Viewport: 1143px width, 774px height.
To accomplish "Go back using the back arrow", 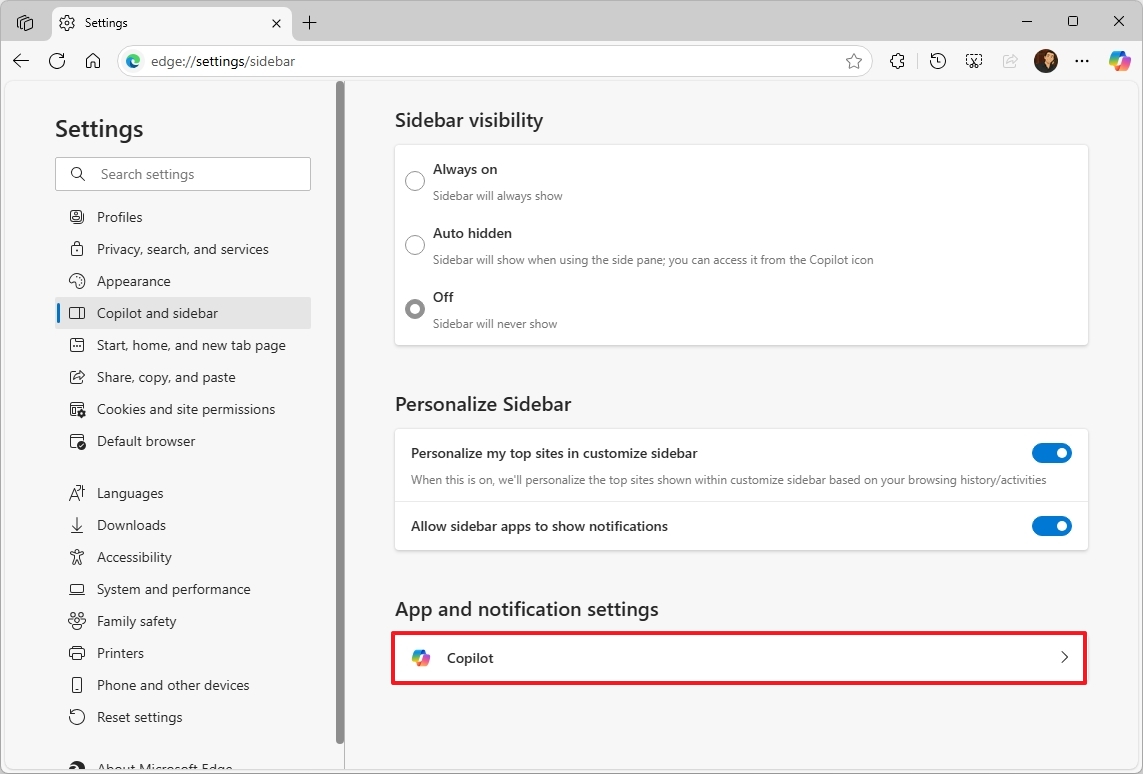I will coord(20,61).
